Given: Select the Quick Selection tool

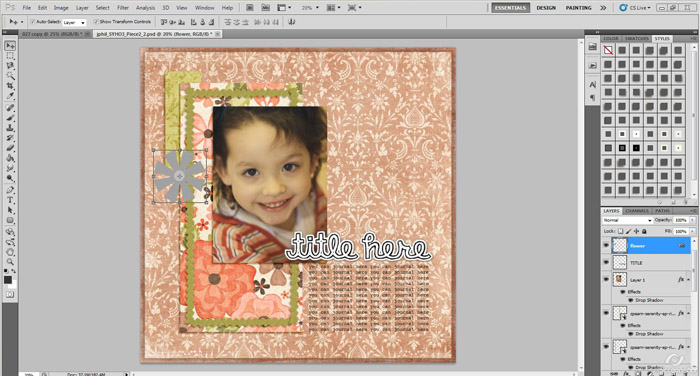Looking at the screenshot, I should [10, 76].
